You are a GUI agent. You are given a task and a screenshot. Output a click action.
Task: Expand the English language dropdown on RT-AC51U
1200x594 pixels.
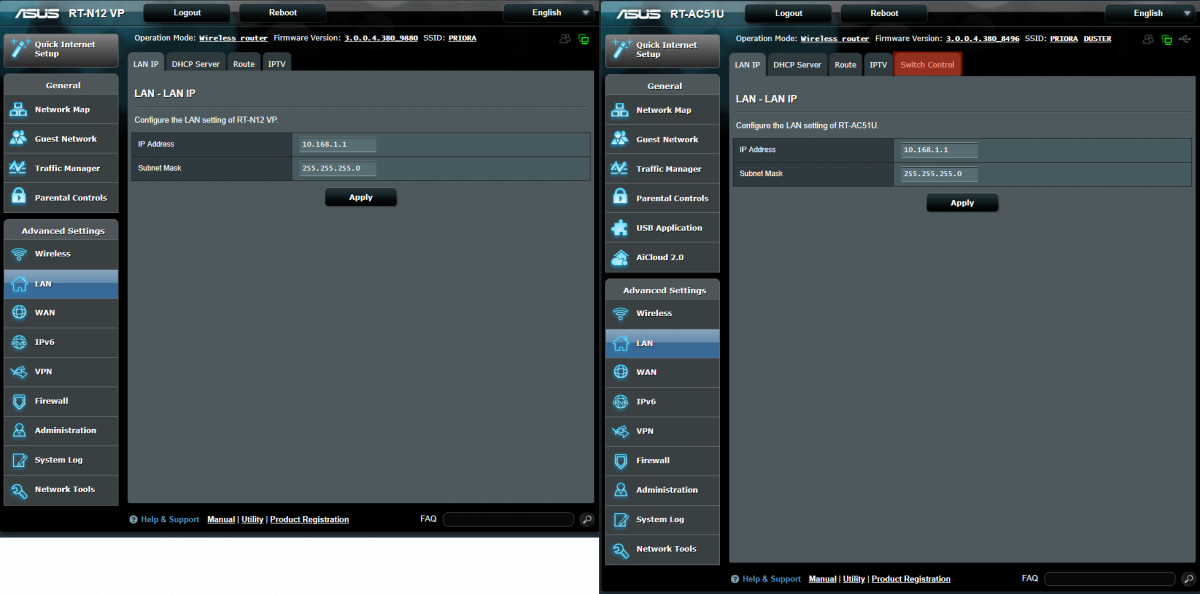point(1150,13)
